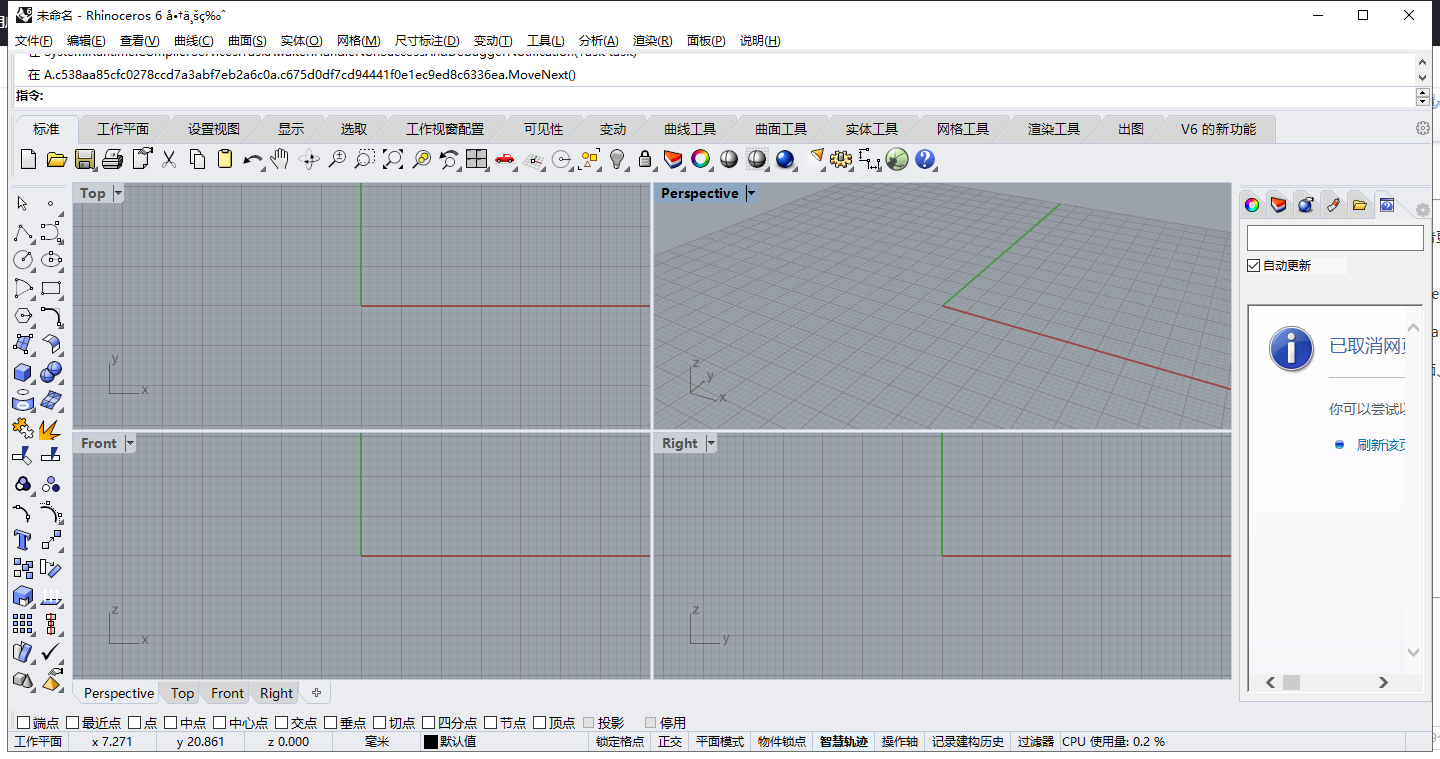Toggle the 交点 osnap checkbox
This screenshot has height=759, width=1440.
pos(282,722)
